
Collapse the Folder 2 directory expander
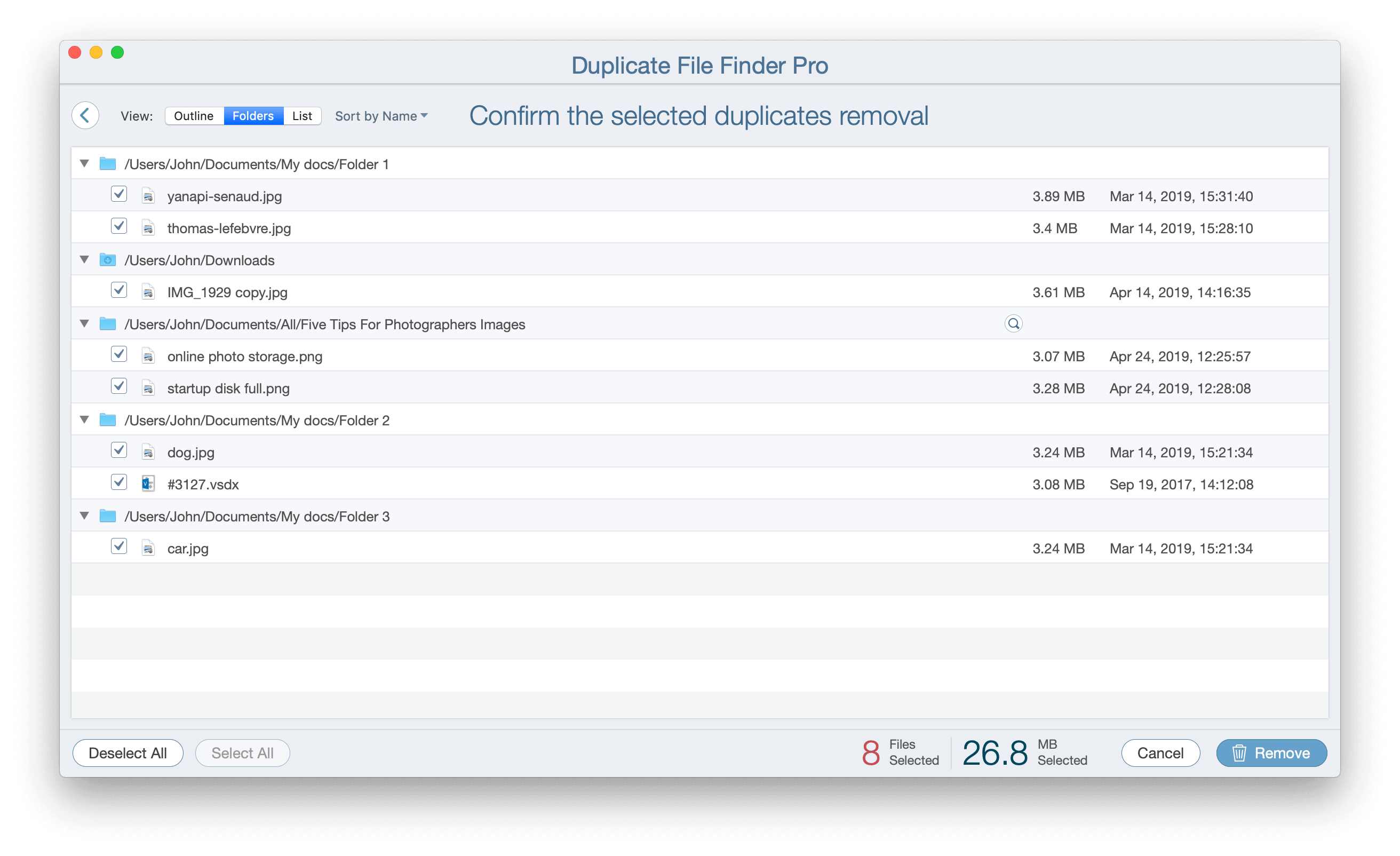[x=85, y=420]
